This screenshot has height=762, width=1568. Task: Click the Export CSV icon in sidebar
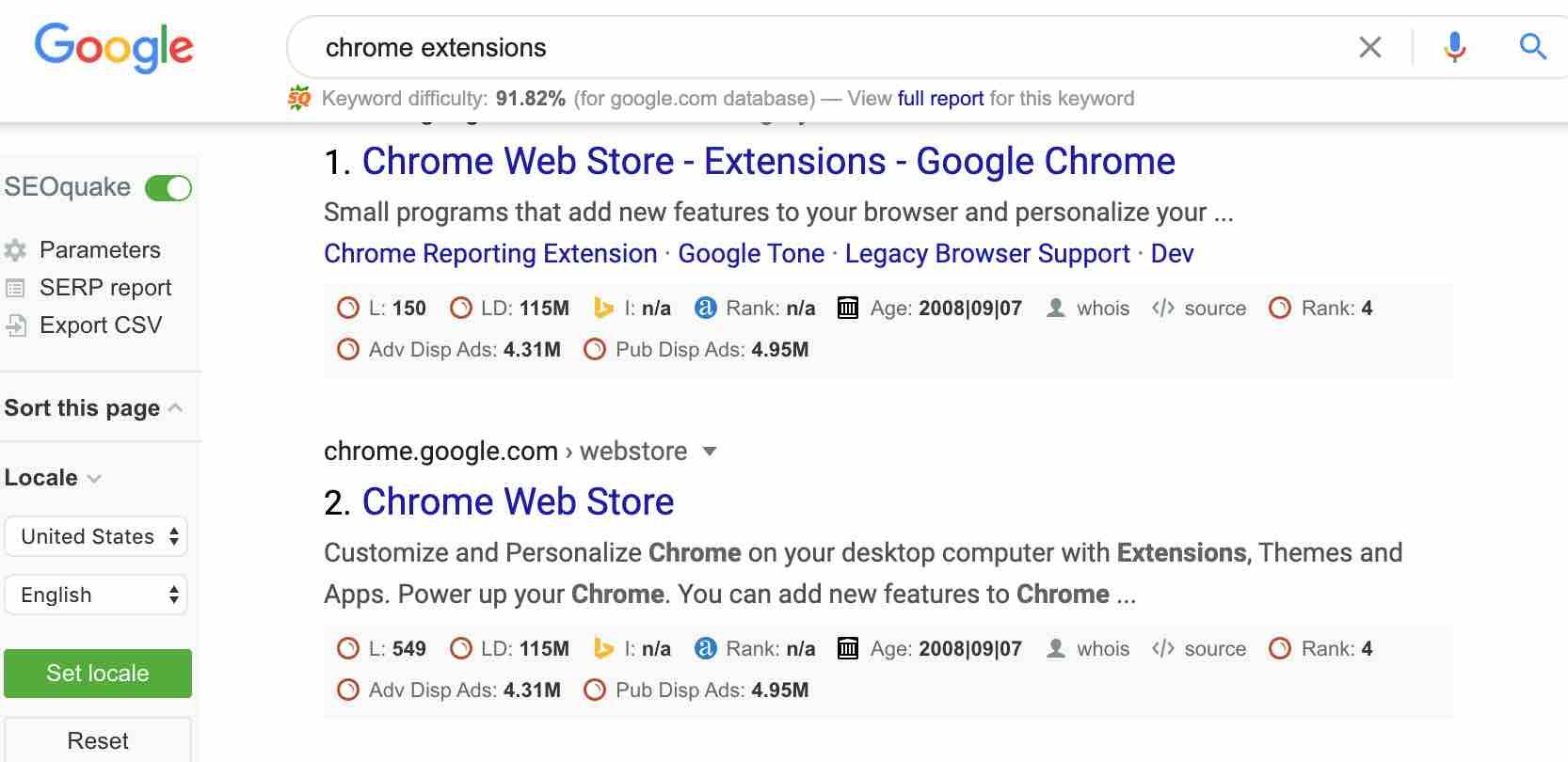16,325
